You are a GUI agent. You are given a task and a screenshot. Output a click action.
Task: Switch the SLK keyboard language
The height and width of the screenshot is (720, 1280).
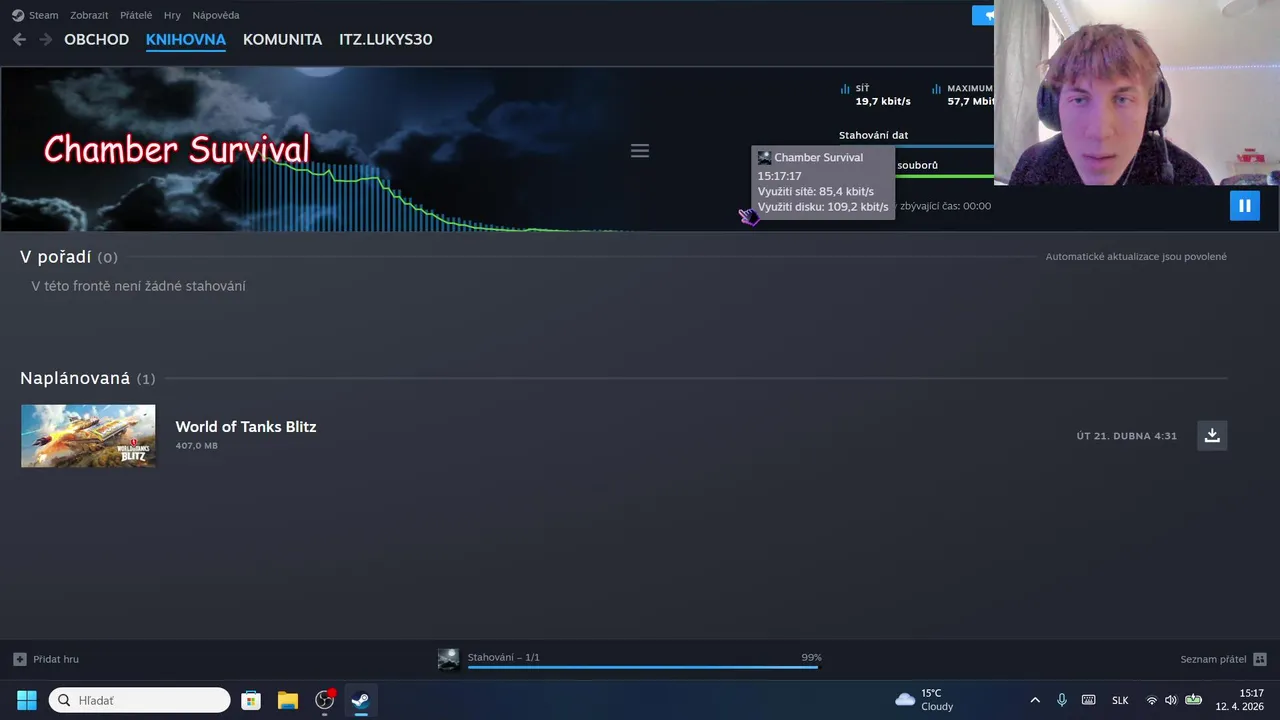[1120, 700]
